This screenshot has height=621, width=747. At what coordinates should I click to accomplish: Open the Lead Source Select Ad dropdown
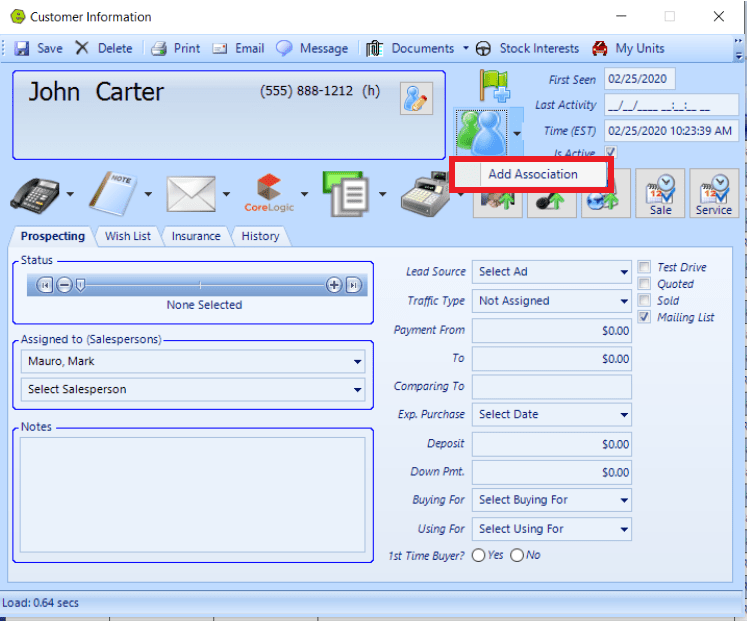552,272
